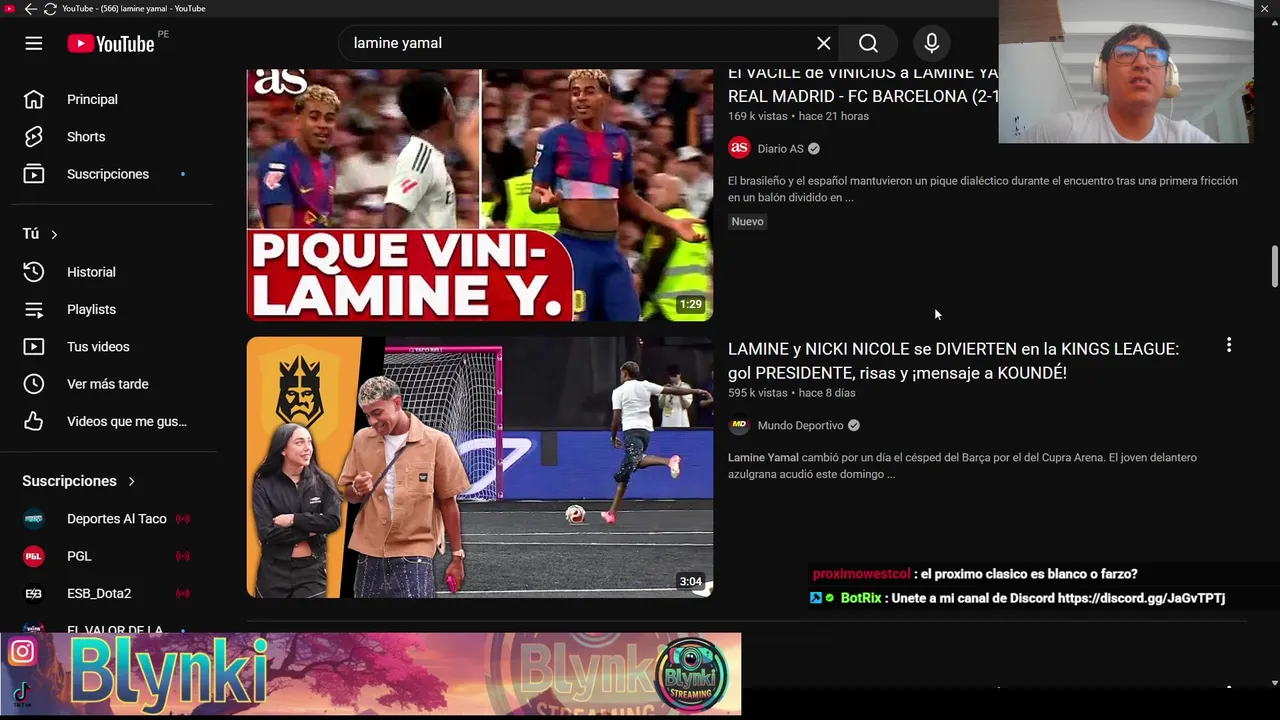The width and height of the screenshot is (1280, 720).
Task: Click the Principal home icon
Action: (34, 99)
